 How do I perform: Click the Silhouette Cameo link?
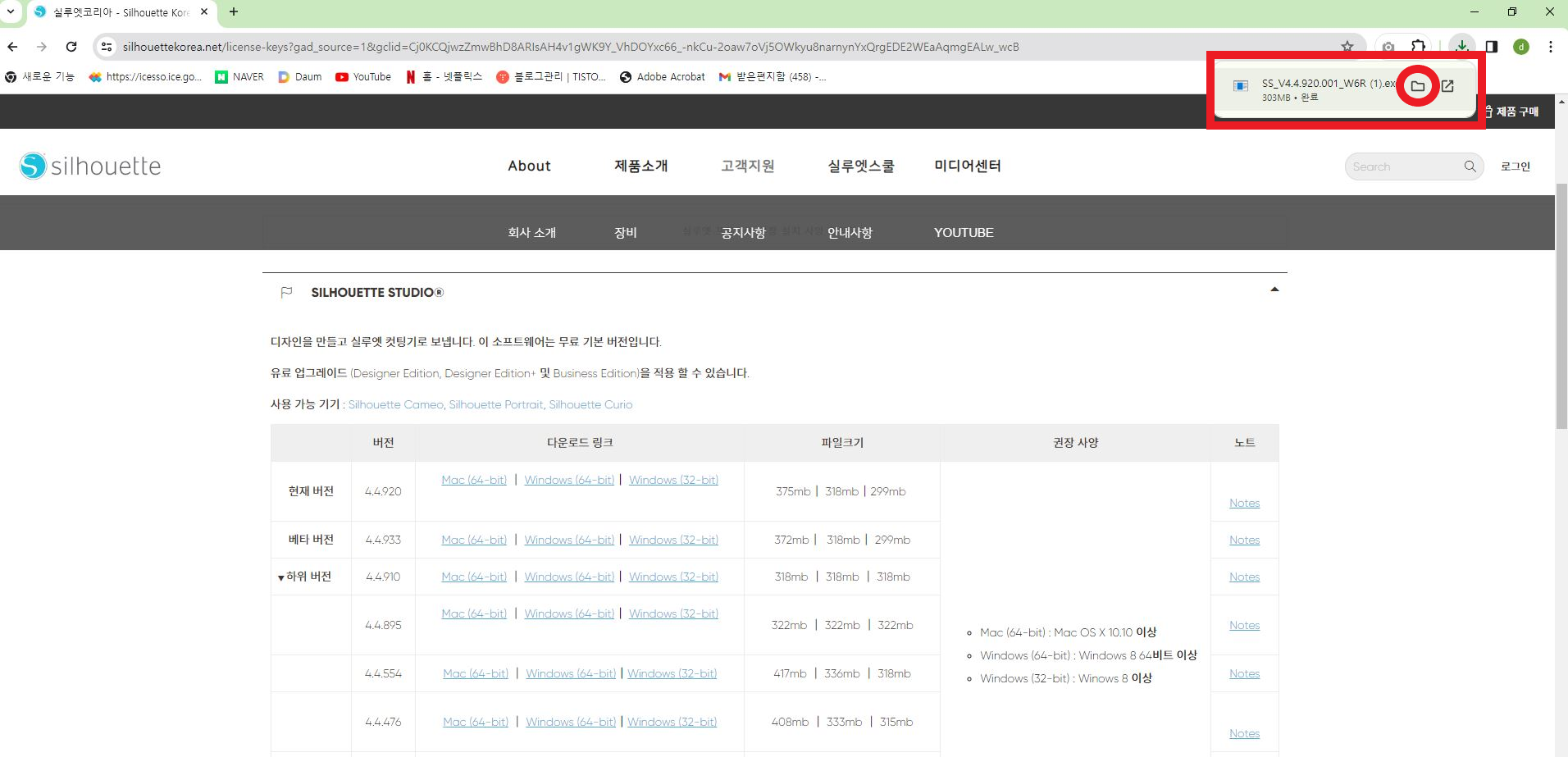tap(395, 405)
